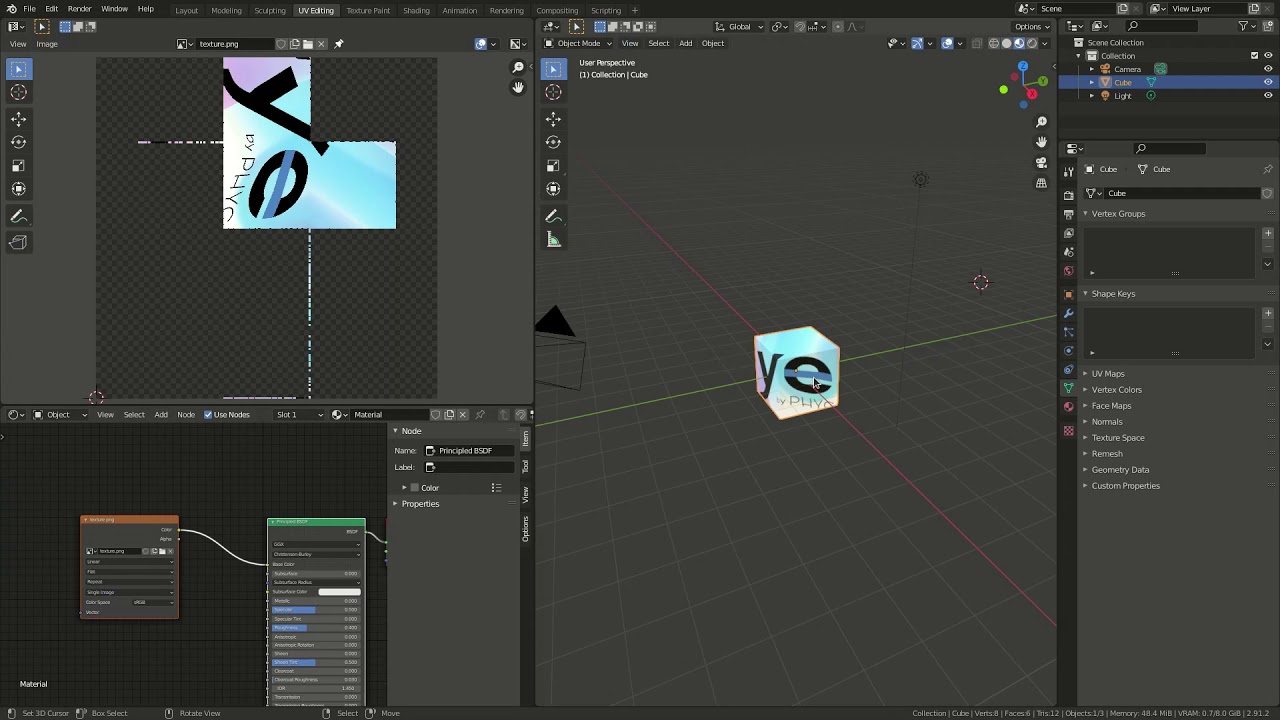Switch to the Modeling workspace tab
The width and height of the screenshot is (1280, 720).
(x=226, y=10)
